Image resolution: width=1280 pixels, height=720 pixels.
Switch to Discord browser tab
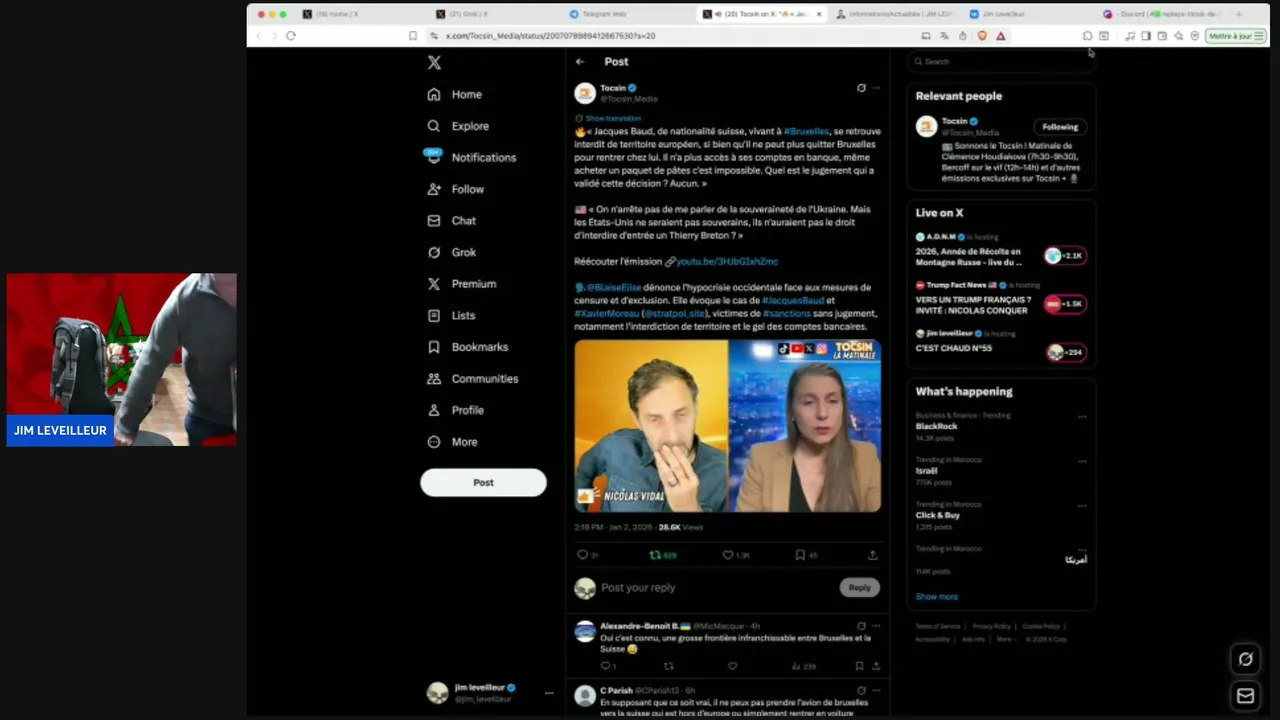(1165, 14)
